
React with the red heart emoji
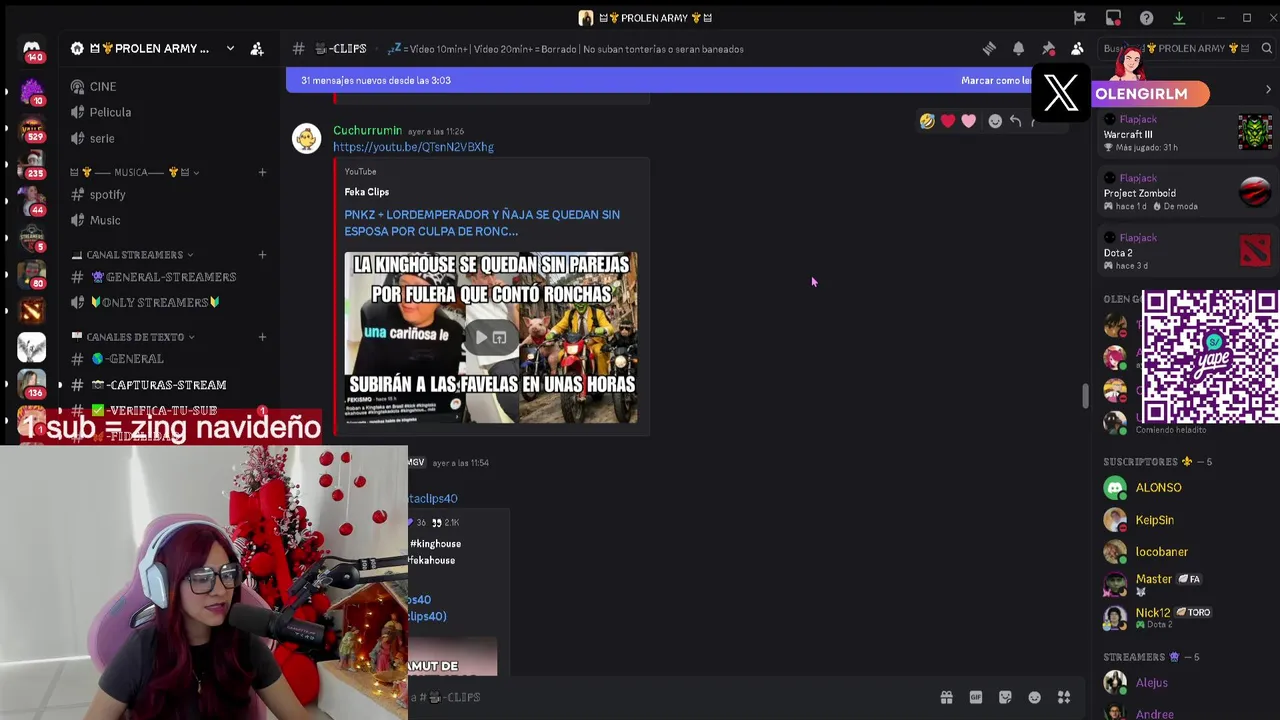[x=948, y=121]
